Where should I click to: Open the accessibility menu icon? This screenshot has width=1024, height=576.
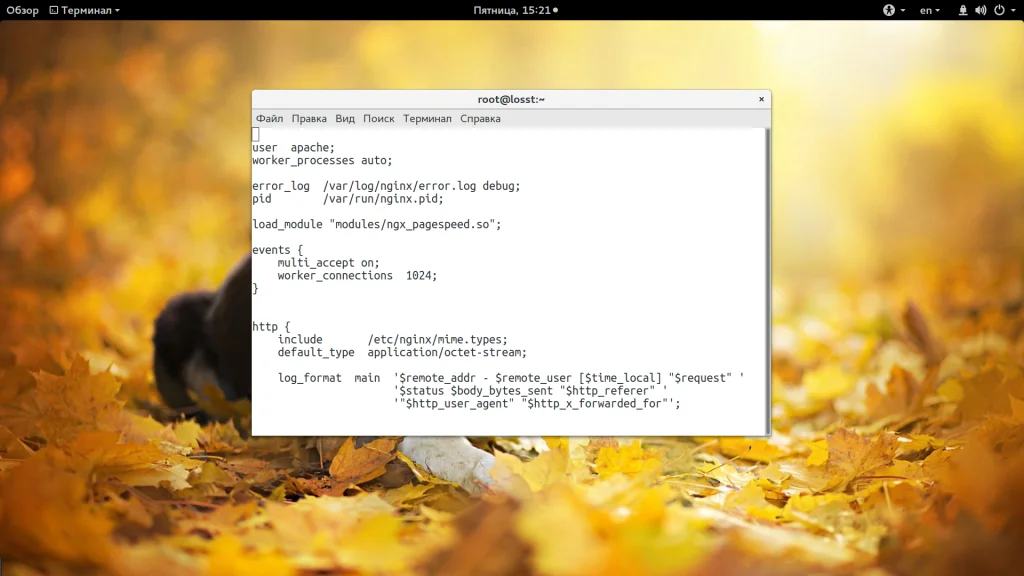[889, 10]
